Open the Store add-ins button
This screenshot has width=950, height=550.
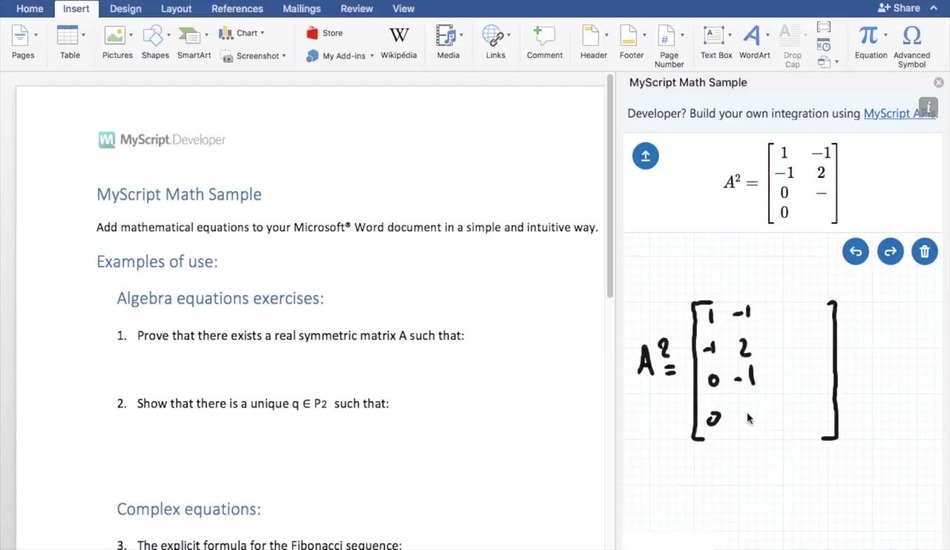coord(324,33)
